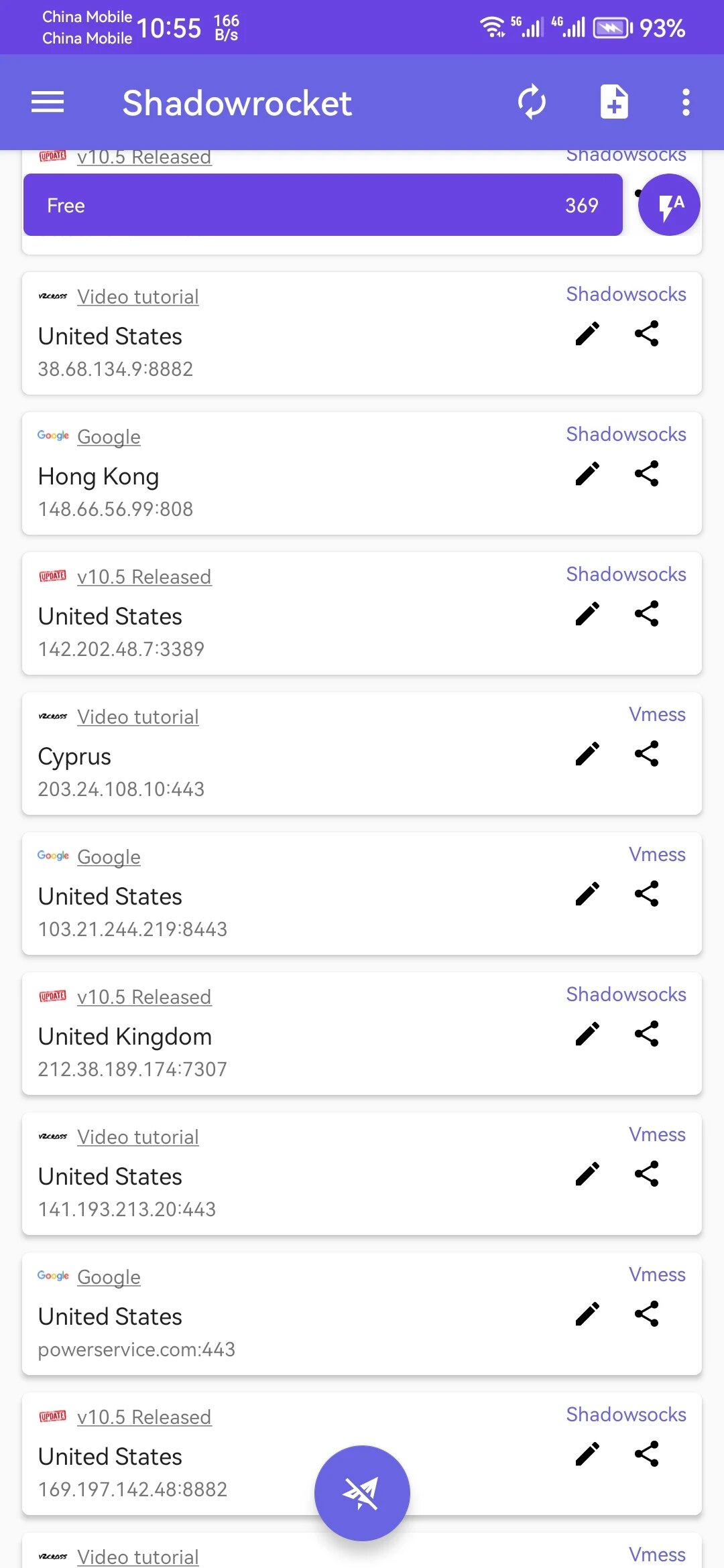Image resolution: width=724 pixels, height=1568 pixels.
Task: Share the 212.38.189.174:7307 server
Action: point(646,1034)
